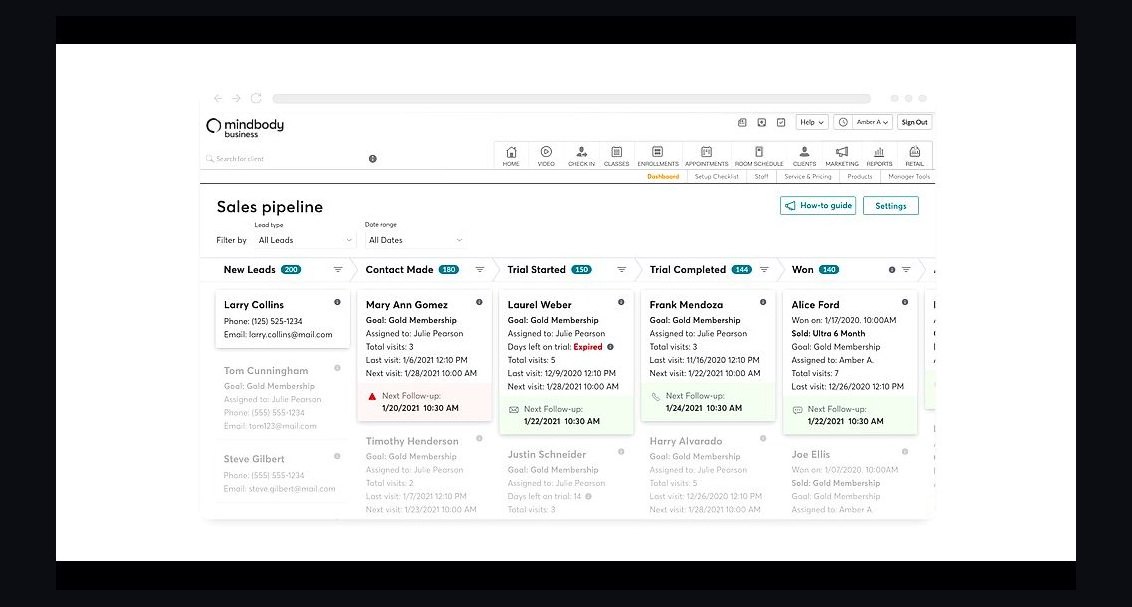This screenshot has height=607, width=1132.
Task: Open the Check In section
Action: 581,156
